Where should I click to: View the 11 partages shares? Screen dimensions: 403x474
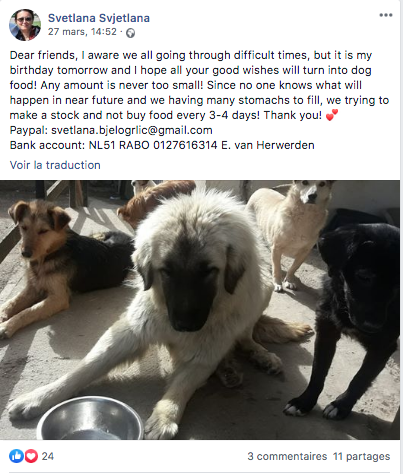(x=361, y=456)
